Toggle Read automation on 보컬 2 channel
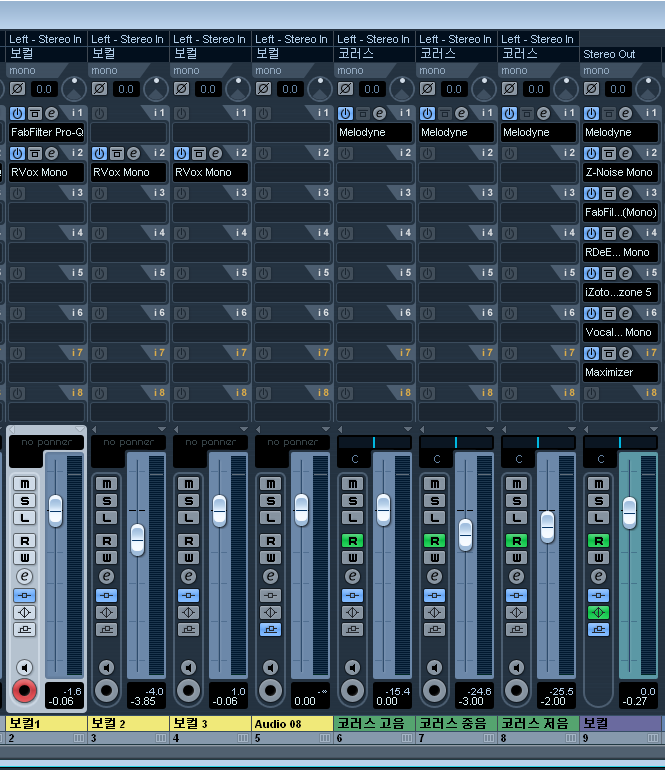The height and width of the screenshot is (770, 665). [x=106, y=541]
